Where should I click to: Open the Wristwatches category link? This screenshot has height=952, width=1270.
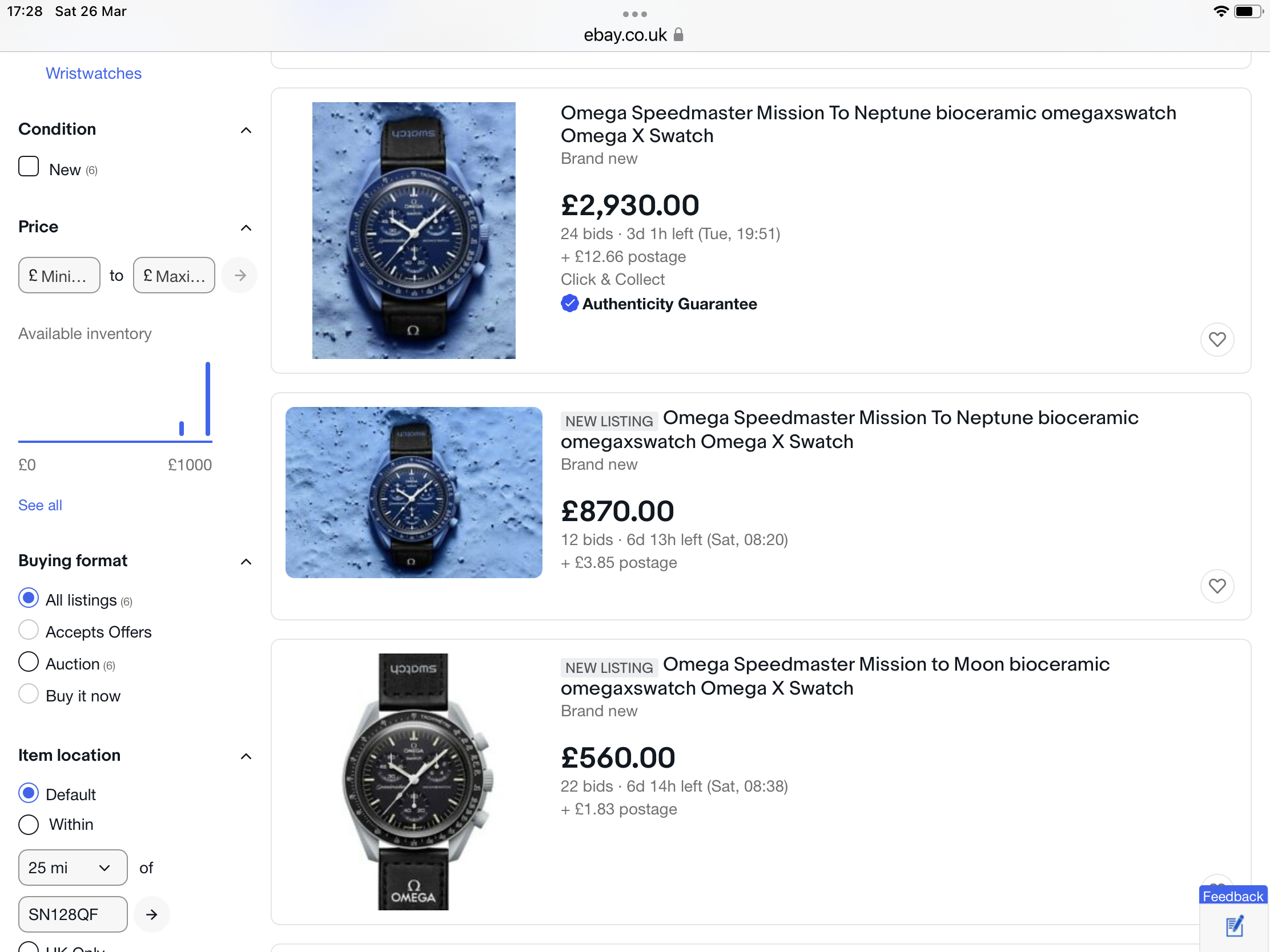[94, 74]
